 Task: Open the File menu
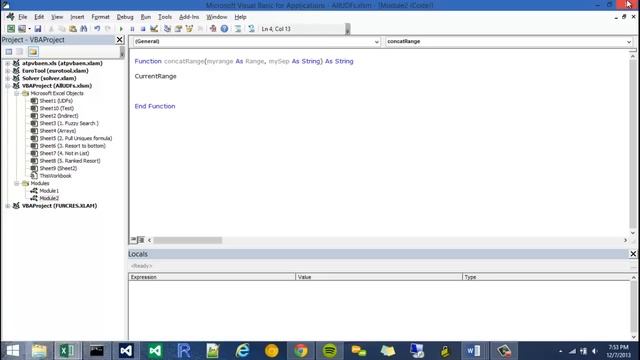(x=23, y=17)
